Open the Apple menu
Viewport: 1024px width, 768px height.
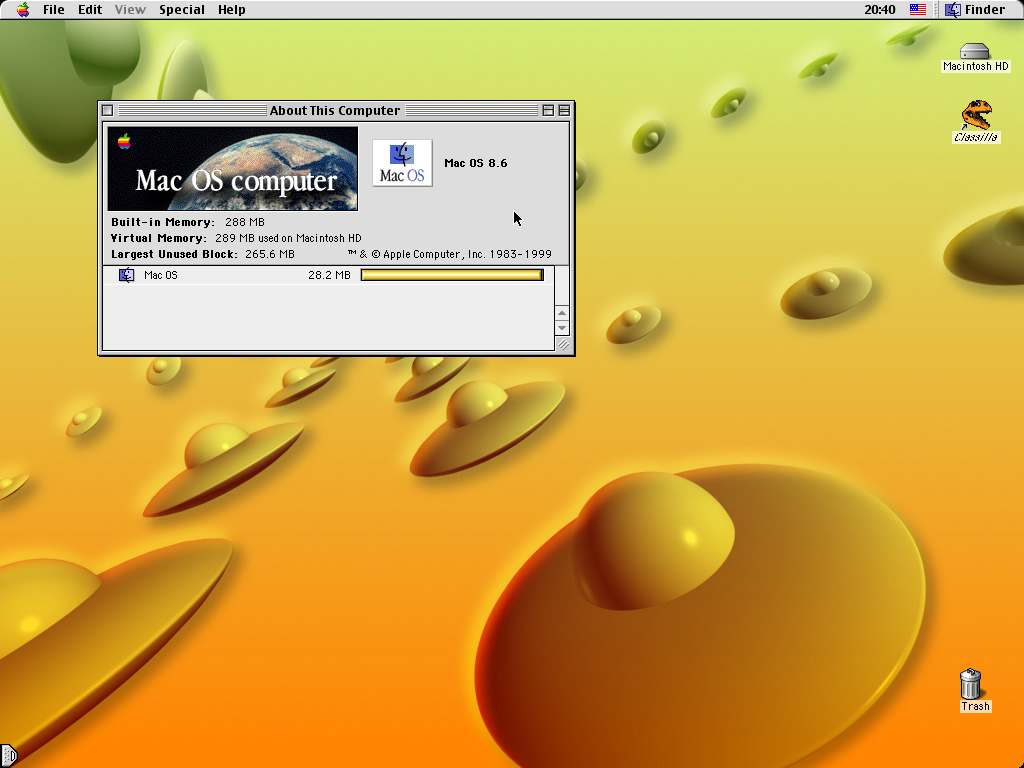tap(23, 10)
